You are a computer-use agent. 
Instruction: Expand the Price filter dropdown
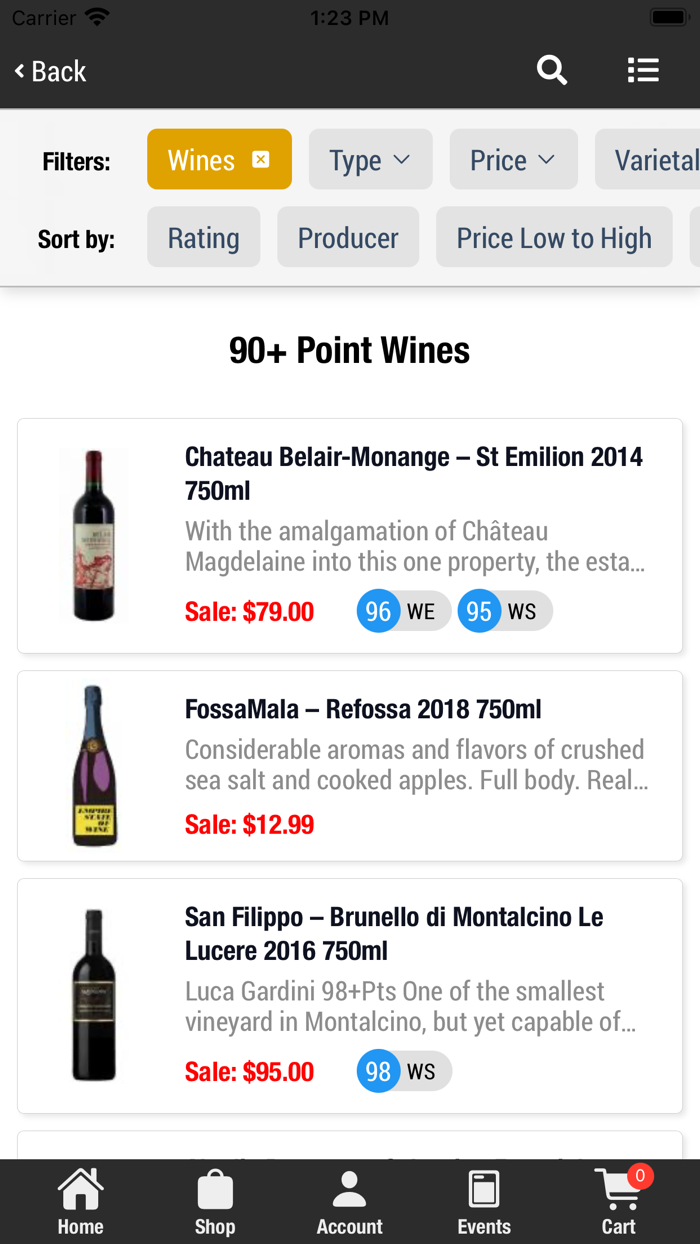point(513,160)
